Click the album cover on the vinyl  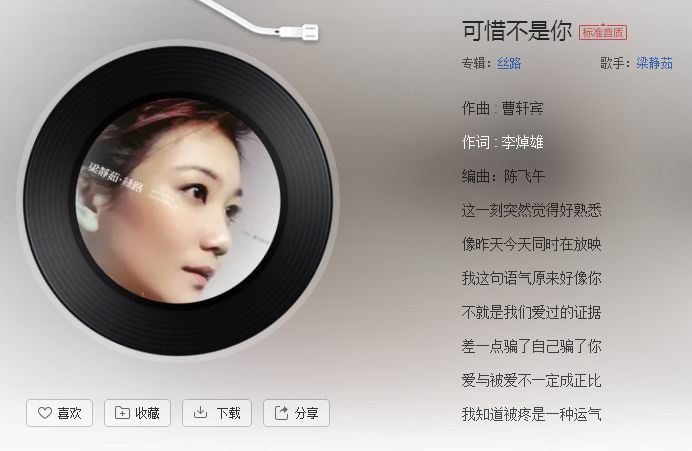point(178,201)
